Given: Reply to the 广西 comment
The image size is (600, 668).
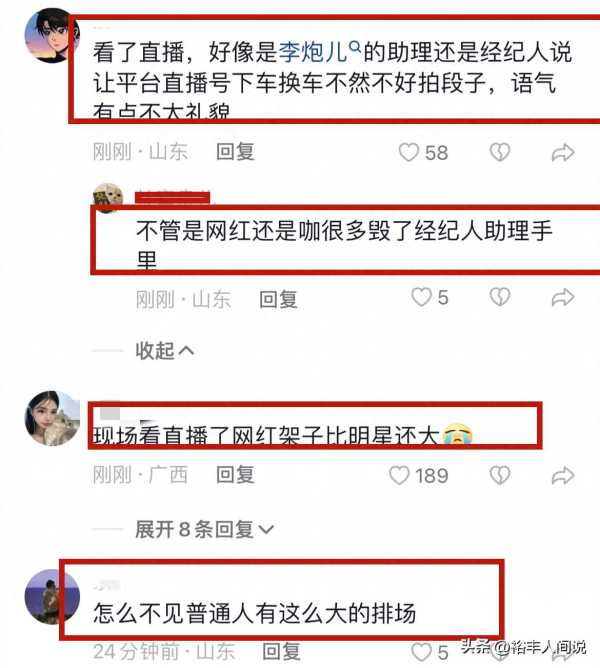Looking at the screenshot, I should point(235,475).
